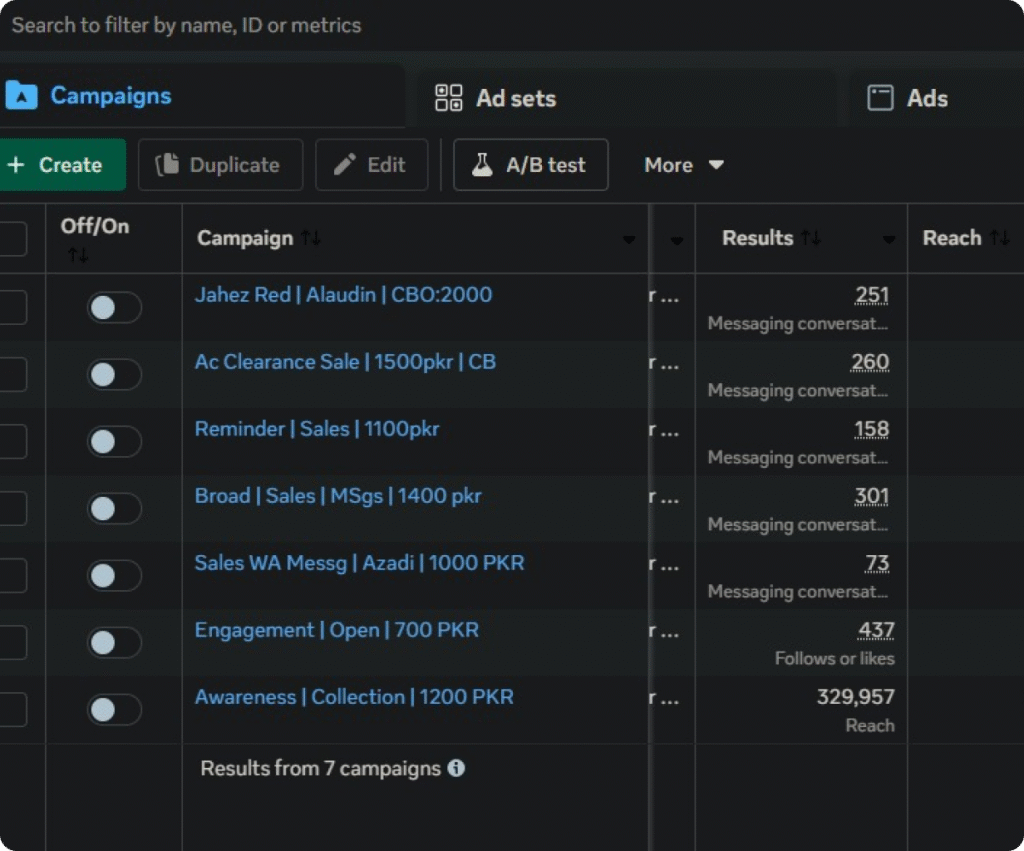Expand the Results column header dropdown arrow
Image resolution: width=1024 pixels, height=851 pixels.
tap(888, 240)
